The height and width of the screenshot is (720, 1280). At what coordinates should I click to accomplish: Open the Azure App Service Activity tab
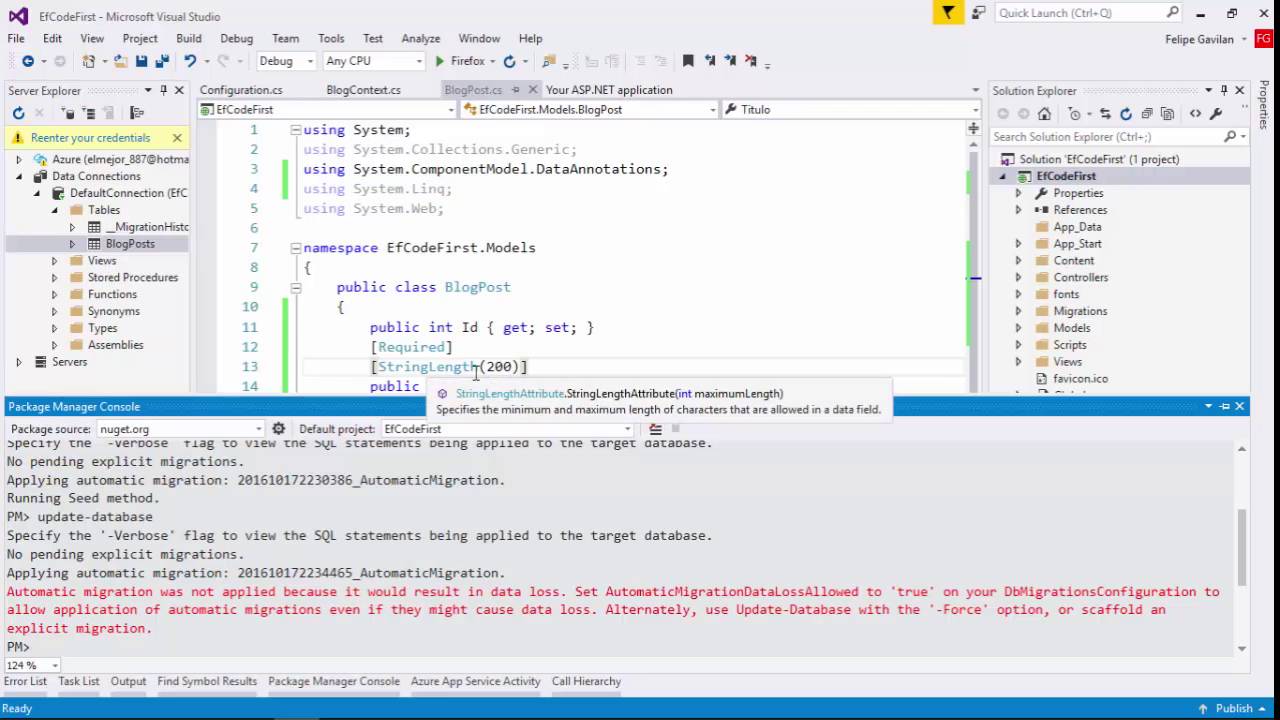pyautogui.click(x=475, y=681)
